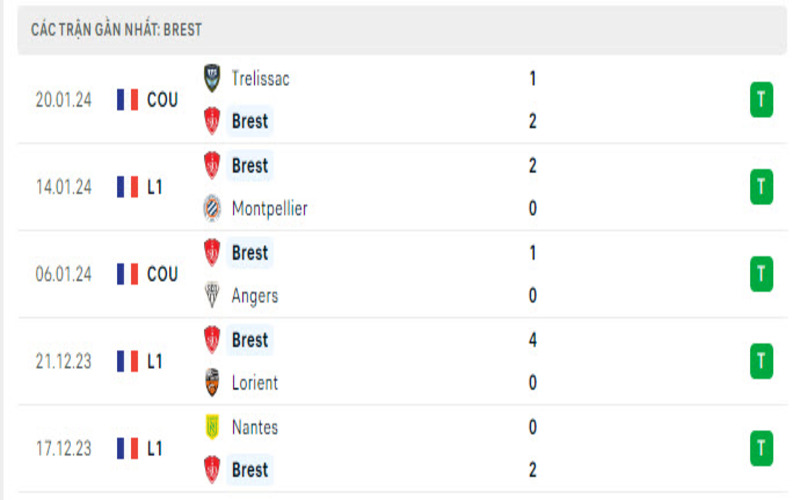Select the Lorient team name

pyautogui.click(x=255, y=383)
